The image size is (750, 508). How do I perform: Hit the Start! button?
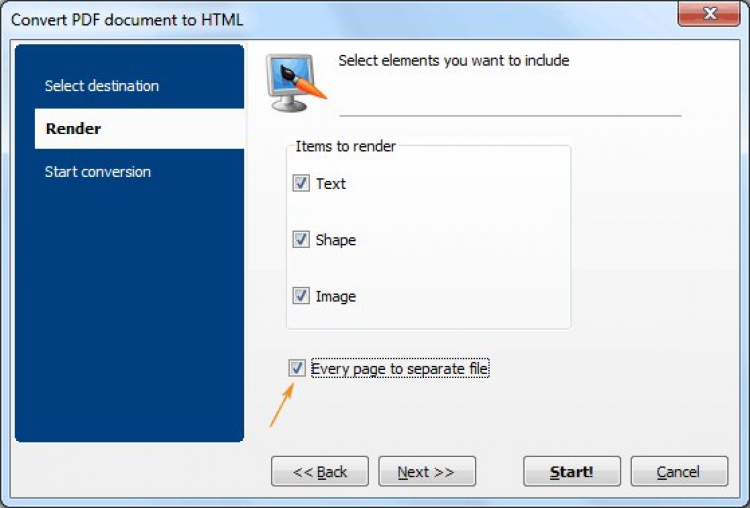click(571, 472)
